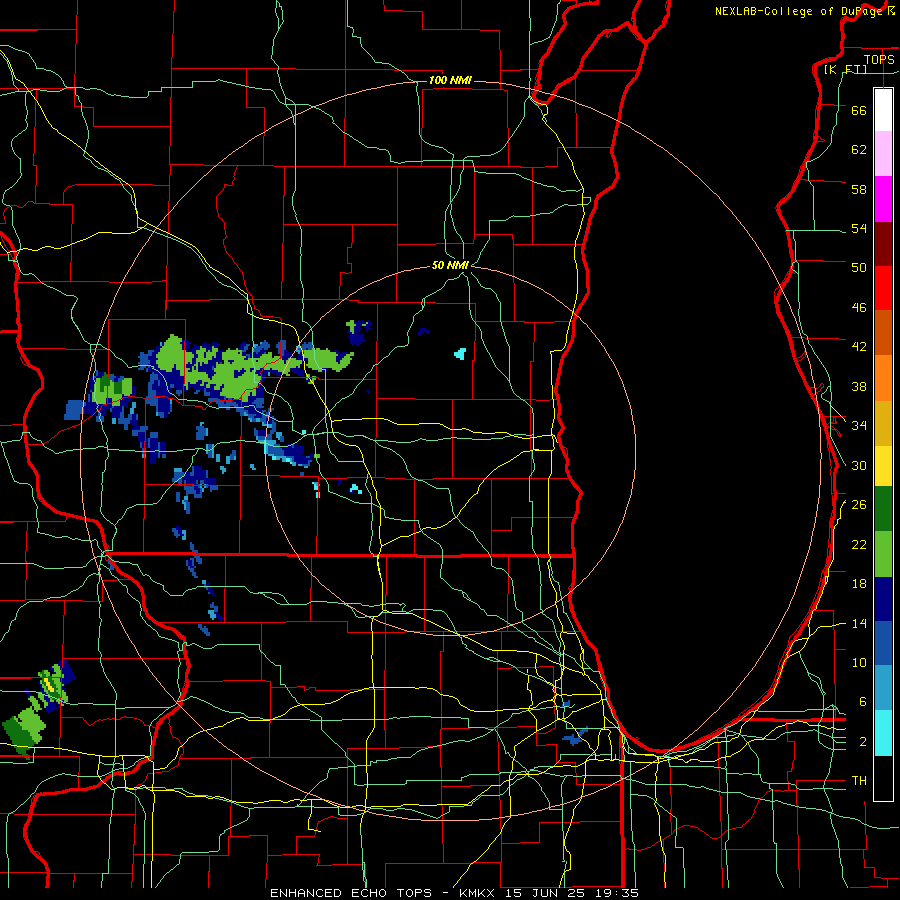Screen dimensions: 900x900
Task: Click the "26" legend value
Action: pyautogui.click(x=859, y=505)
